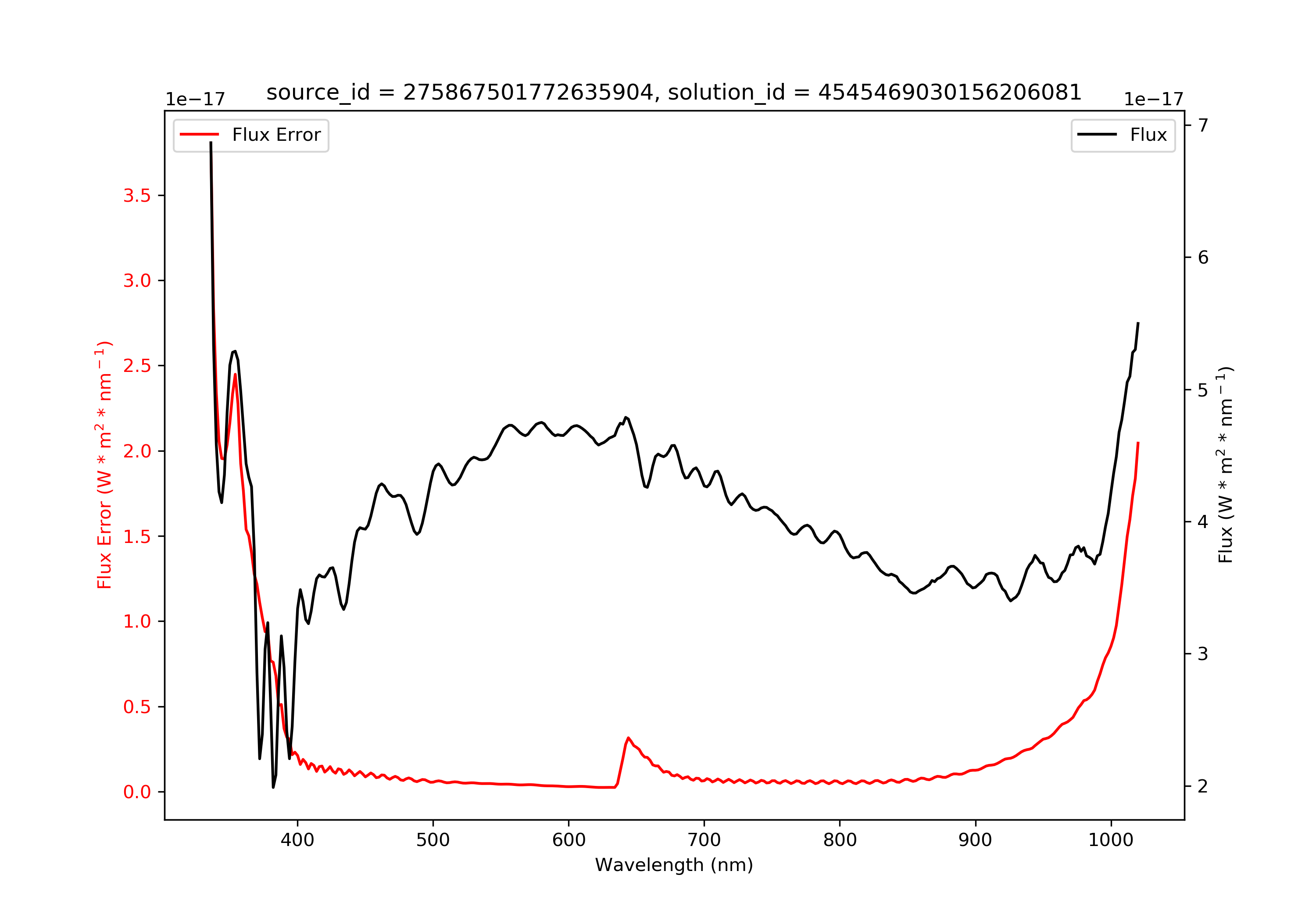This screenshot has width=1316, height=921.
Task: Click the 0.0 tick on left axis
Action: point(137,792)
